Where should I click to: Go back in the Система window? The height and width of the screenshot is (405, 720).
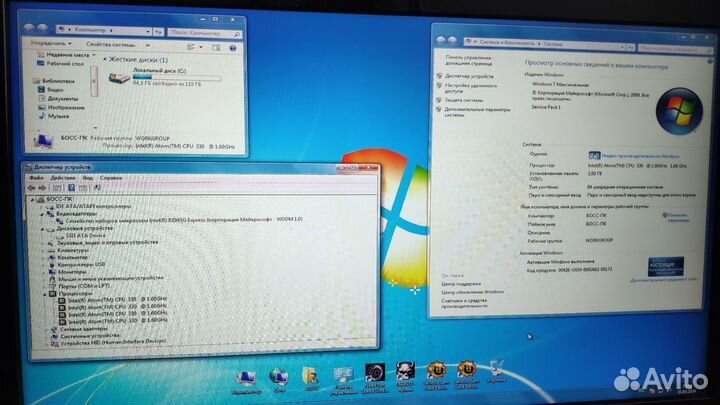point(440,40)
